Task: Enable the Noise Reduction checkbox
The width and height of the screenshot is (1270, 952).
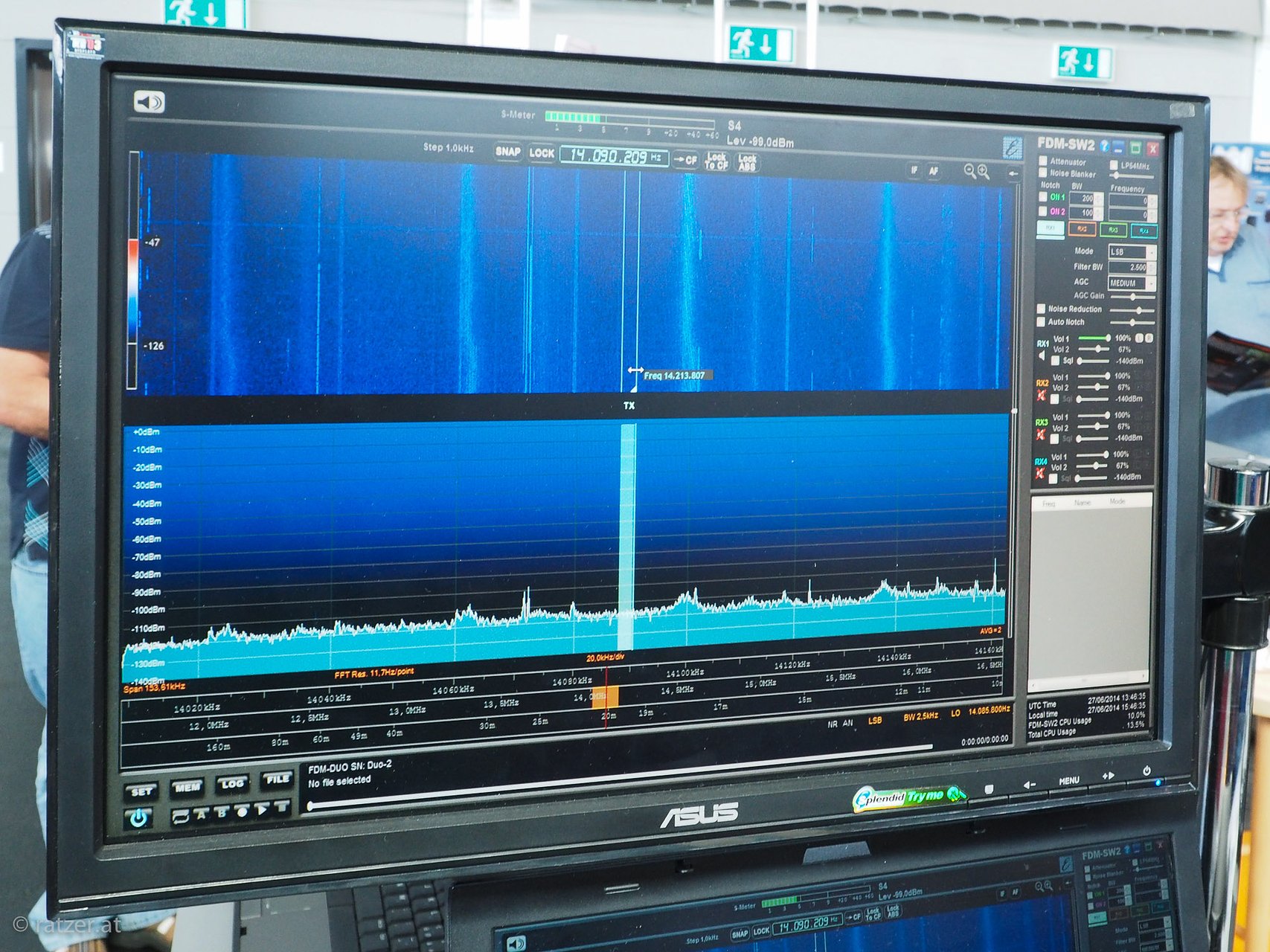Action: [x=1042, y=309]
